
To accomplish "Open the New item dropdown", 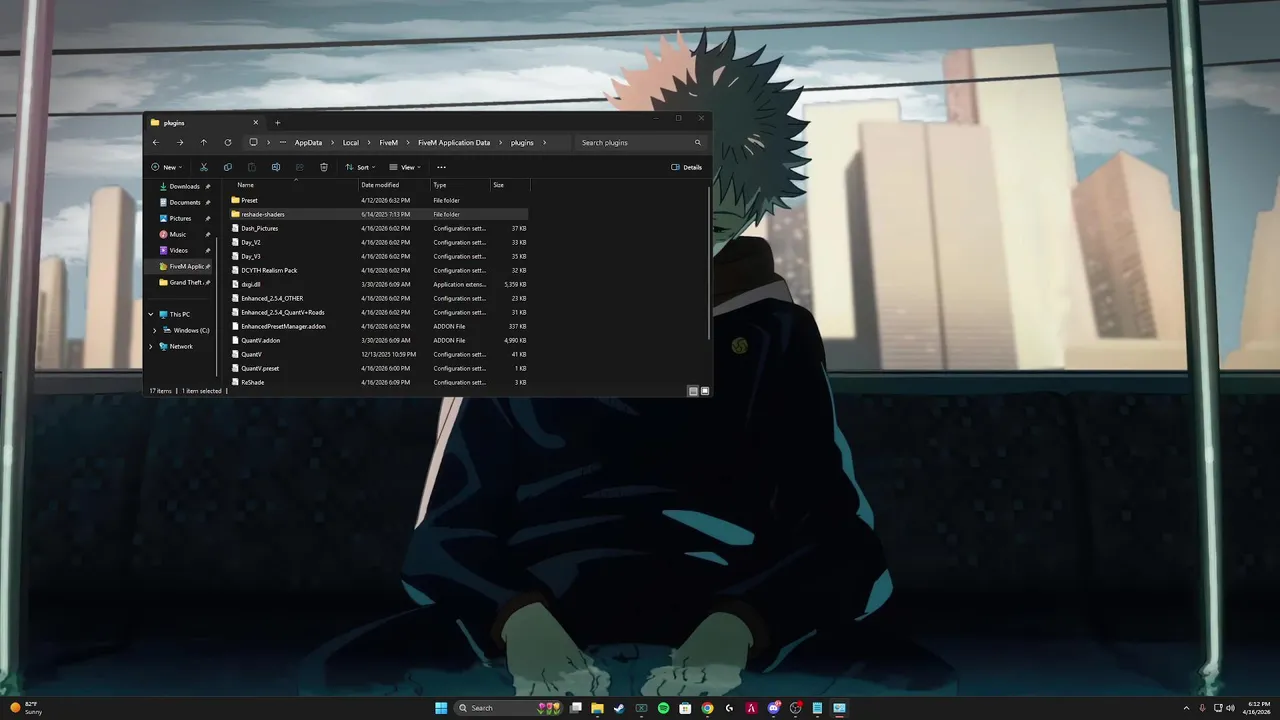I will 166,167.
